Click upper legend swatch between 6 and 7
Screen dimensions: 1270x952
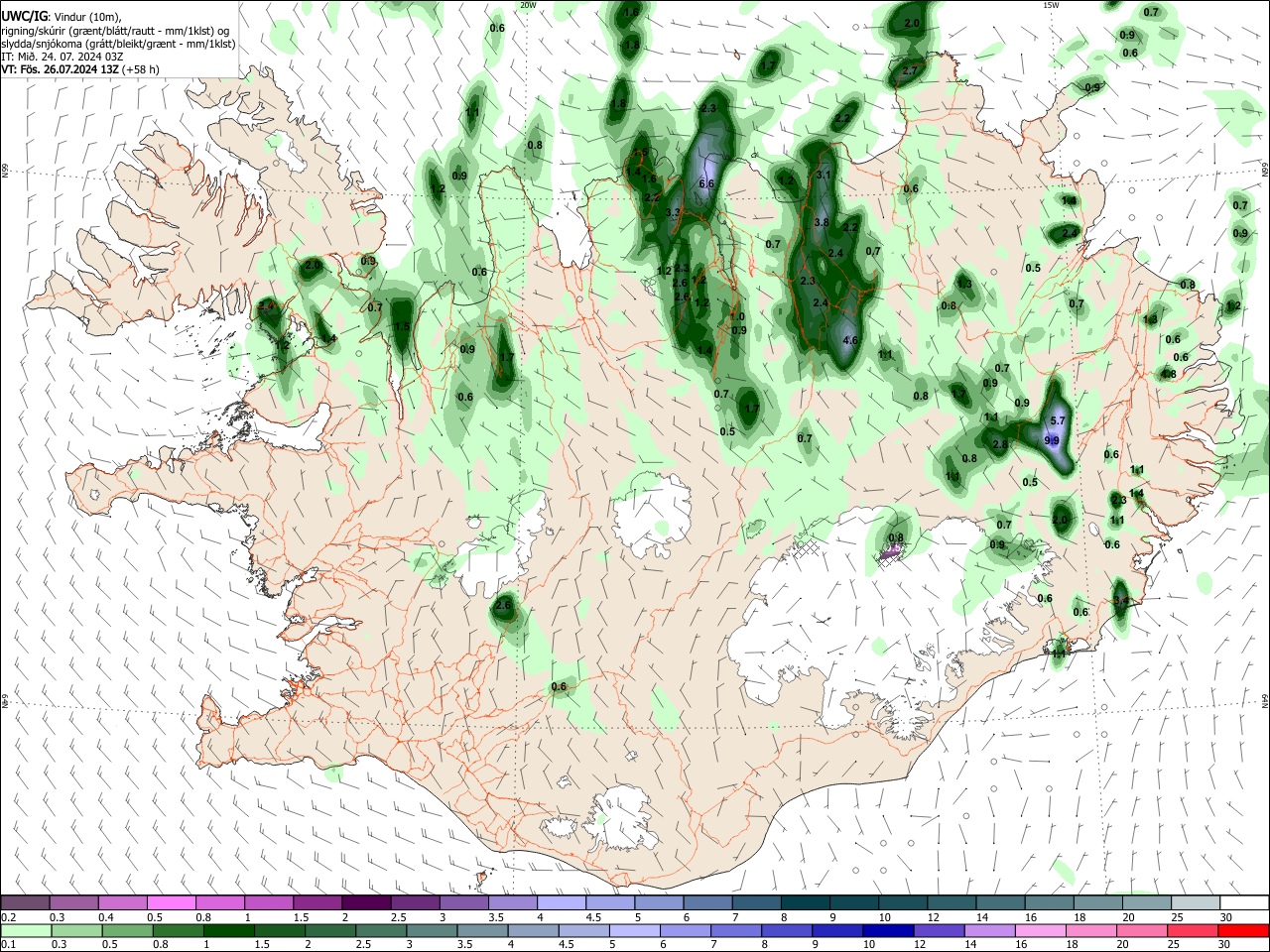pos(707,902)
